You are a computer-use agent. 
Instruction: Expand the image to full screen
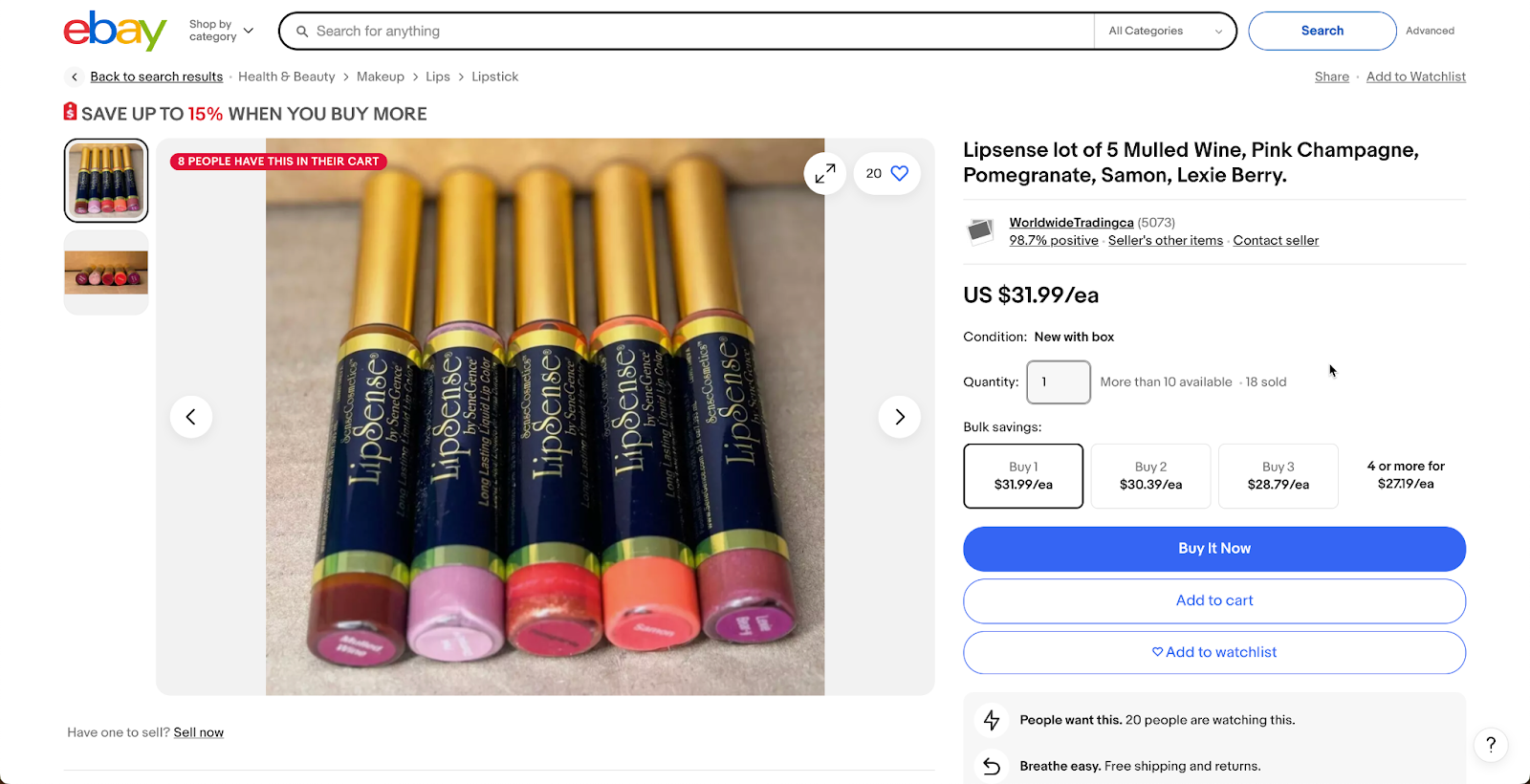825,173
